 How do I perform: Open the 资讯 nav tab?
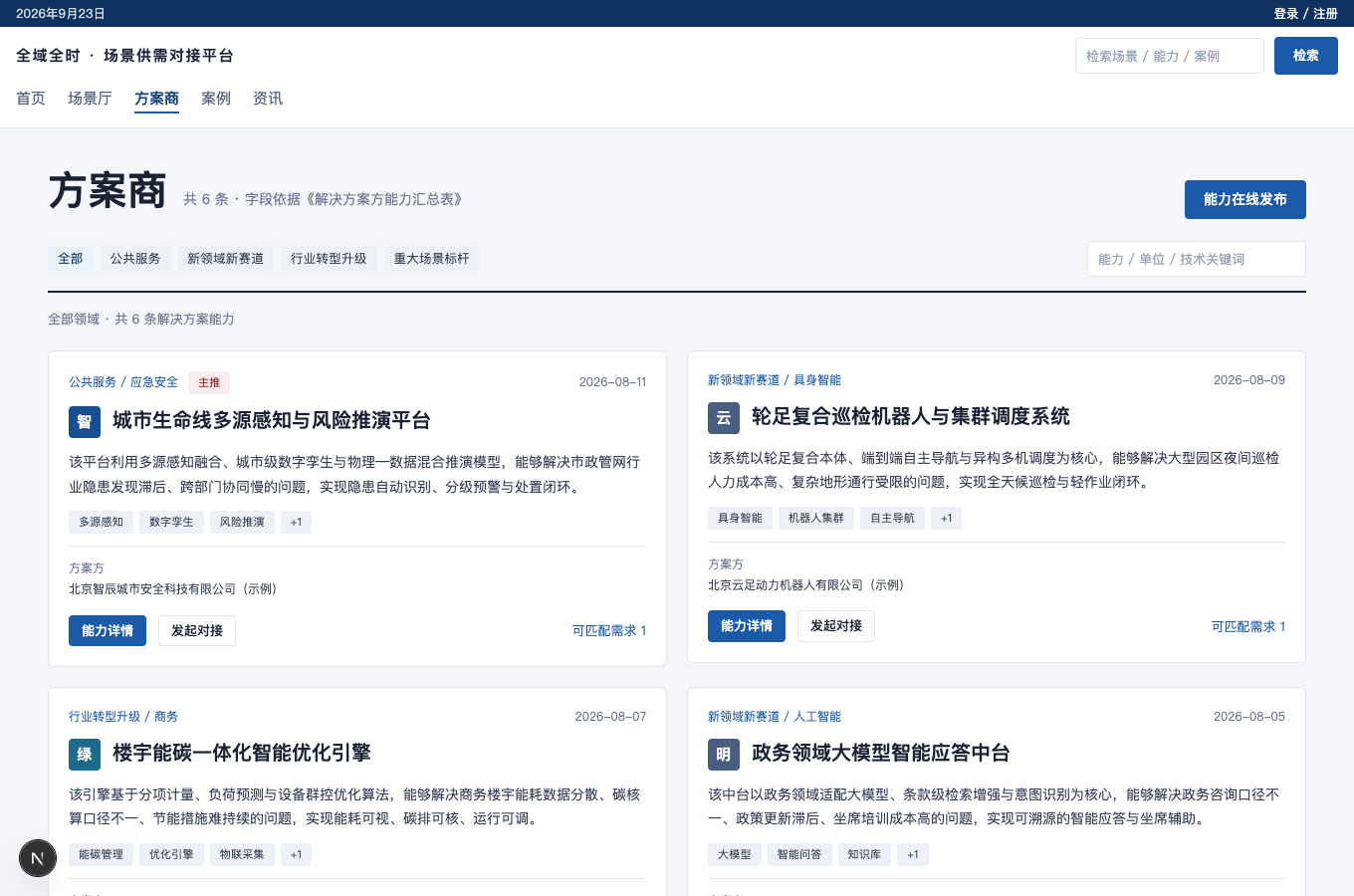tap(268, 99)
